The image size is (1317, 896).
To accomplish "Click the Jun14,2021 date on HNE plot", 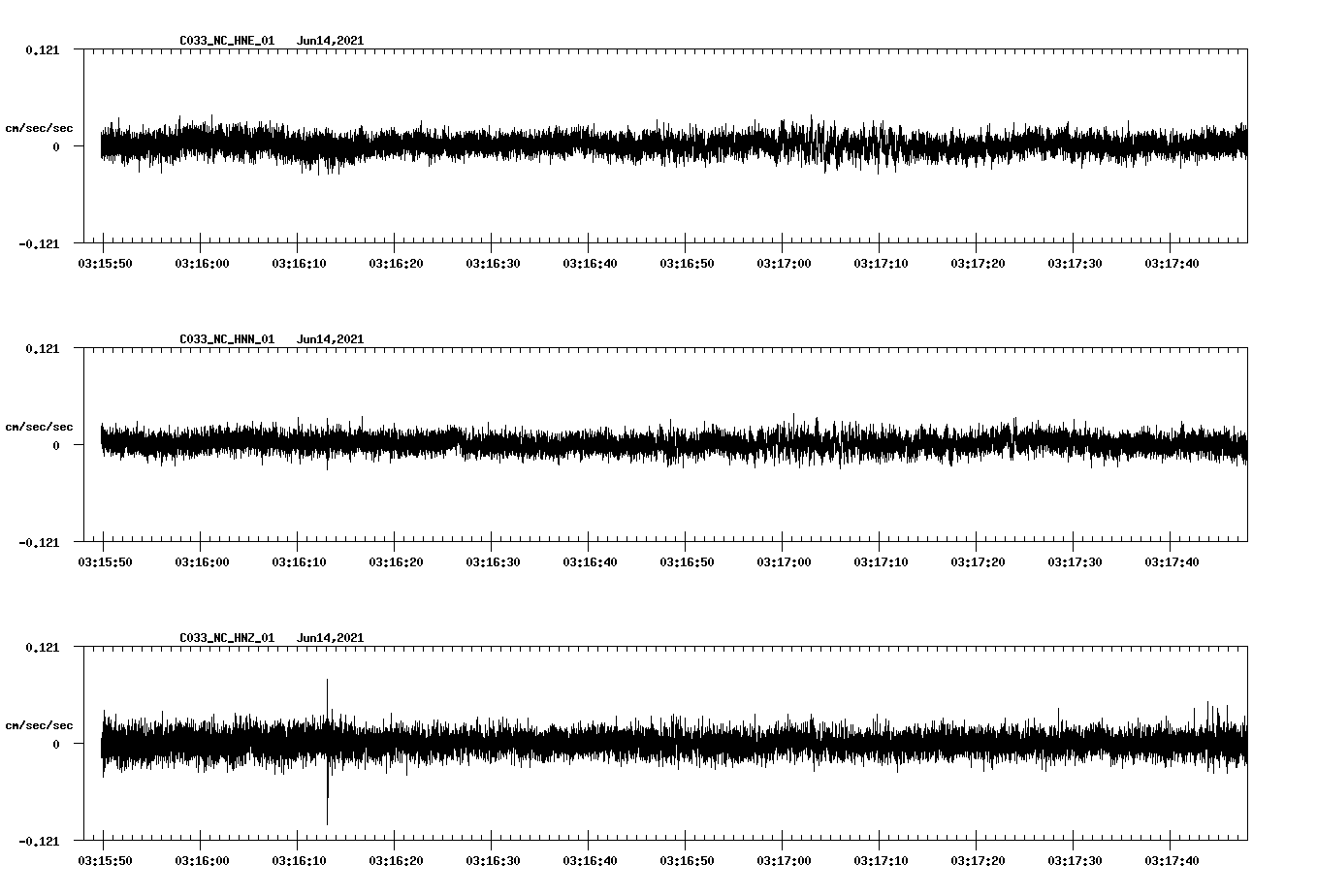I will (331, 41).
